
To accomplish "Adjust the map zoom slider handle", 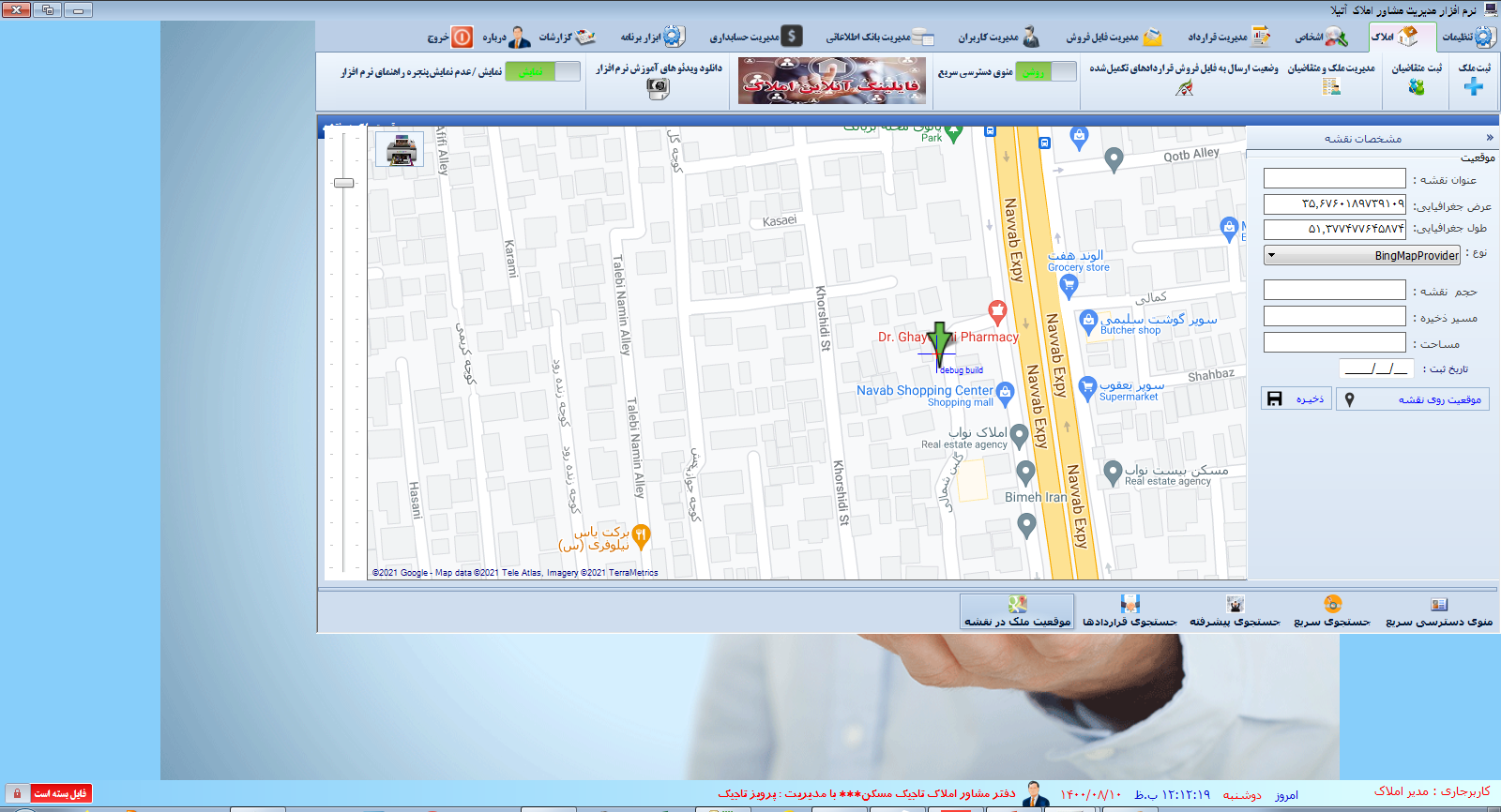I will pyautogui.click(x=344, y=183).
